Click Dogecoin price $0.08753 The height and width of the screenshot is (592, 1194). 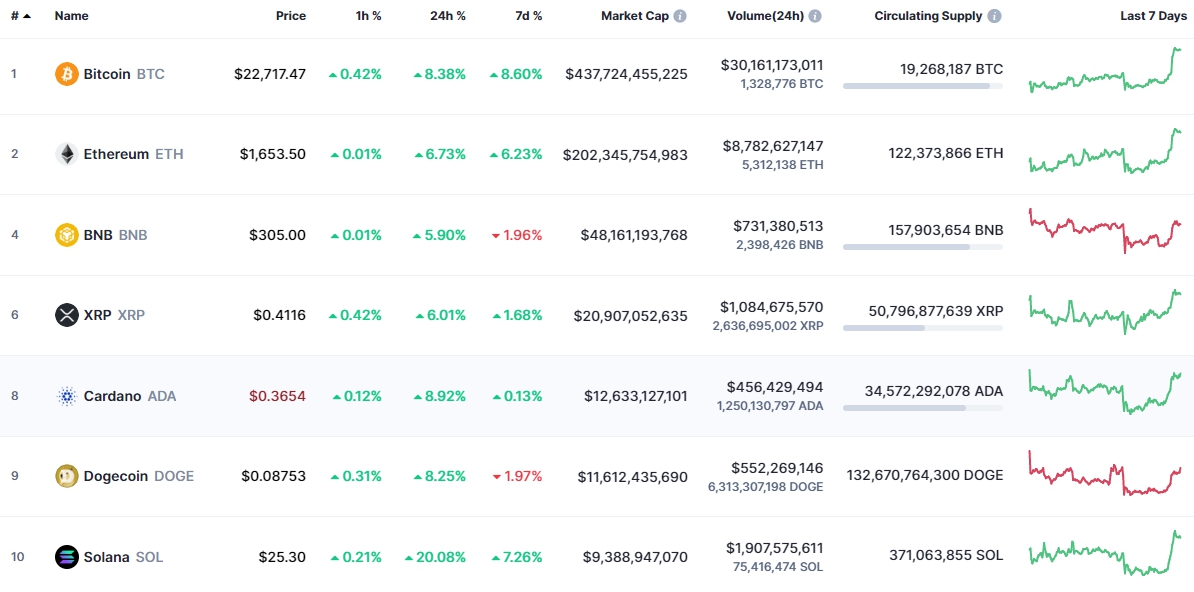(274, 476)
